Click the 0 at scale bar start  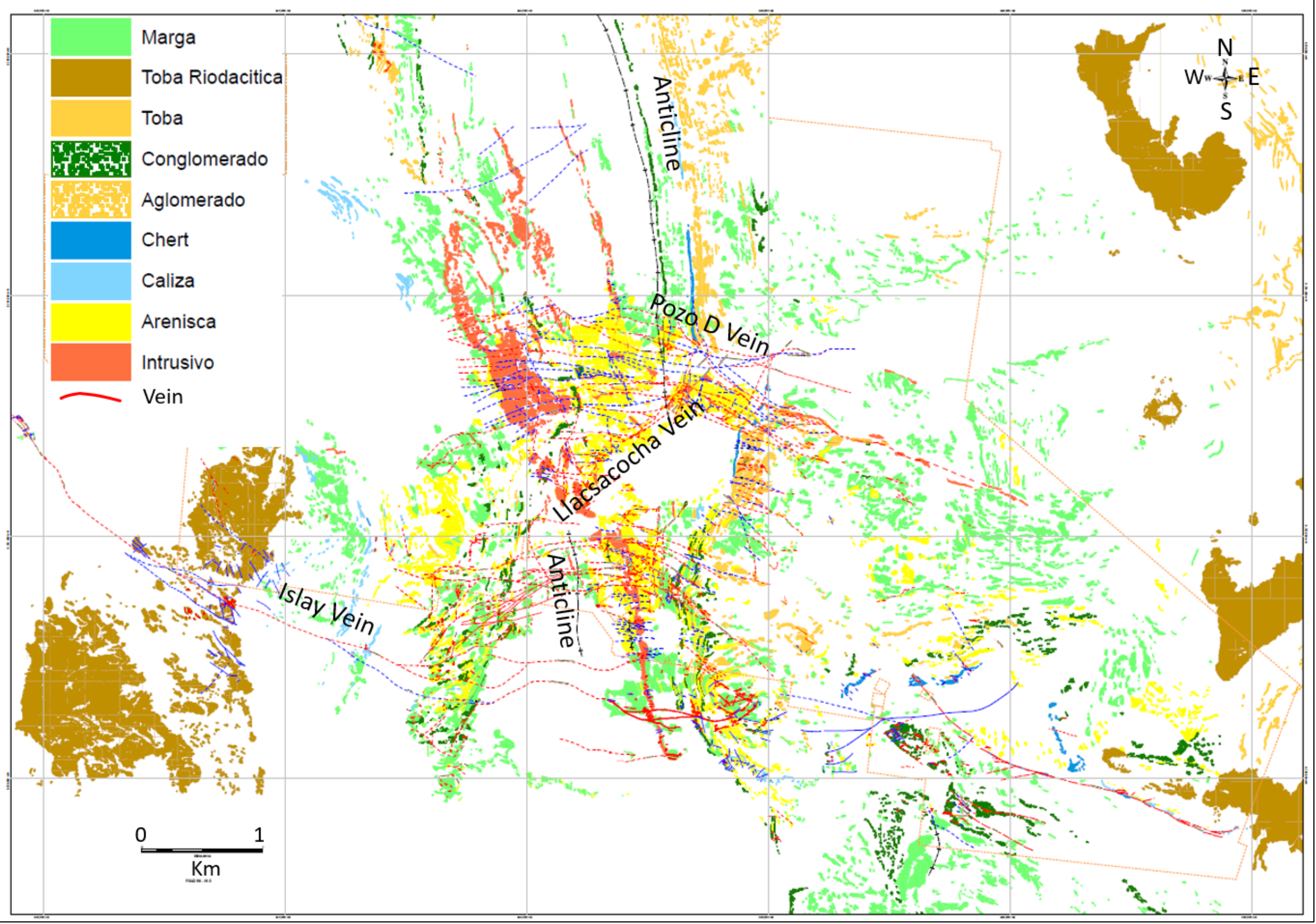pos(141,835)
